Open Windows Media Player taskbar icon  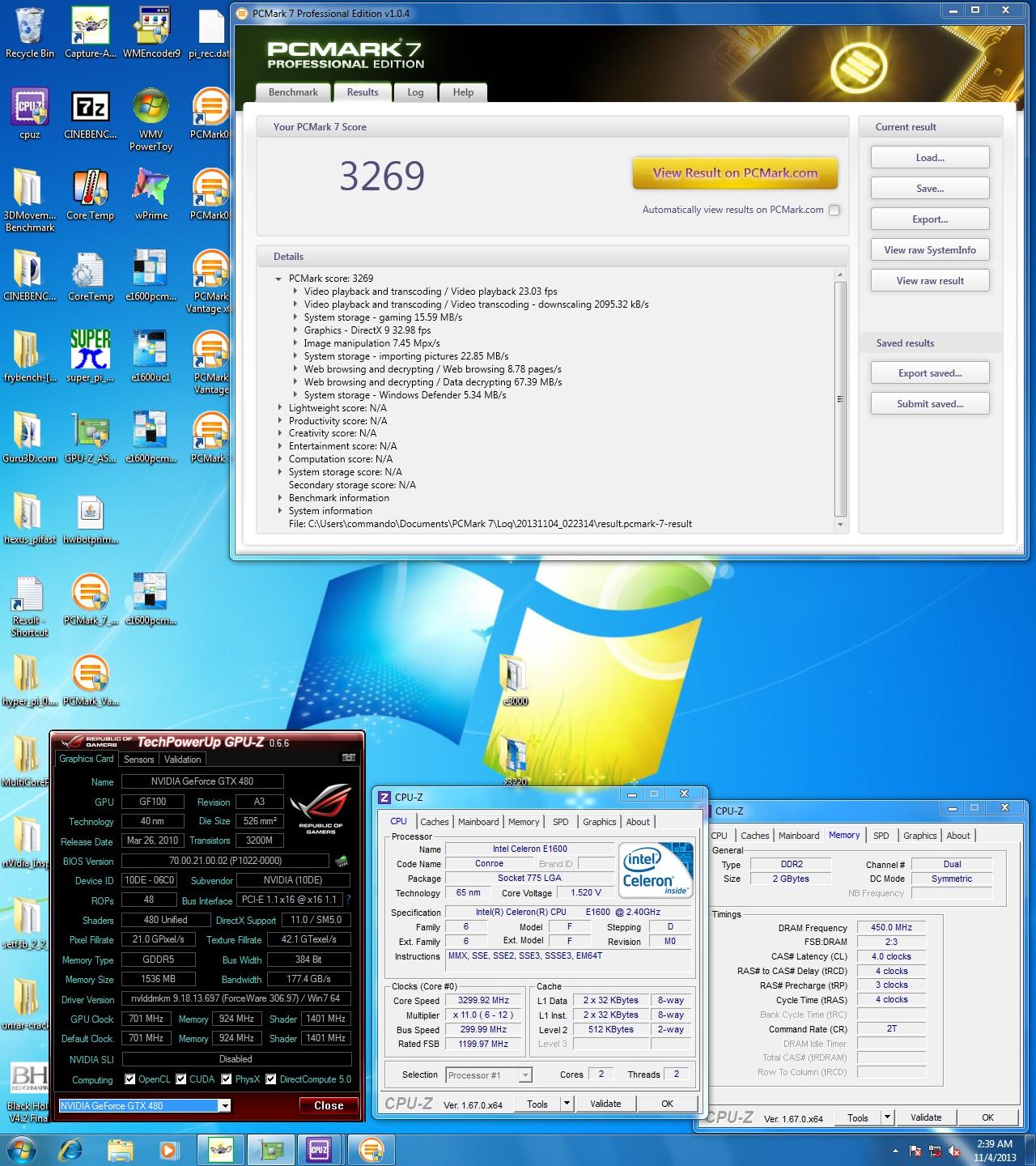[x=169, y=1150]
